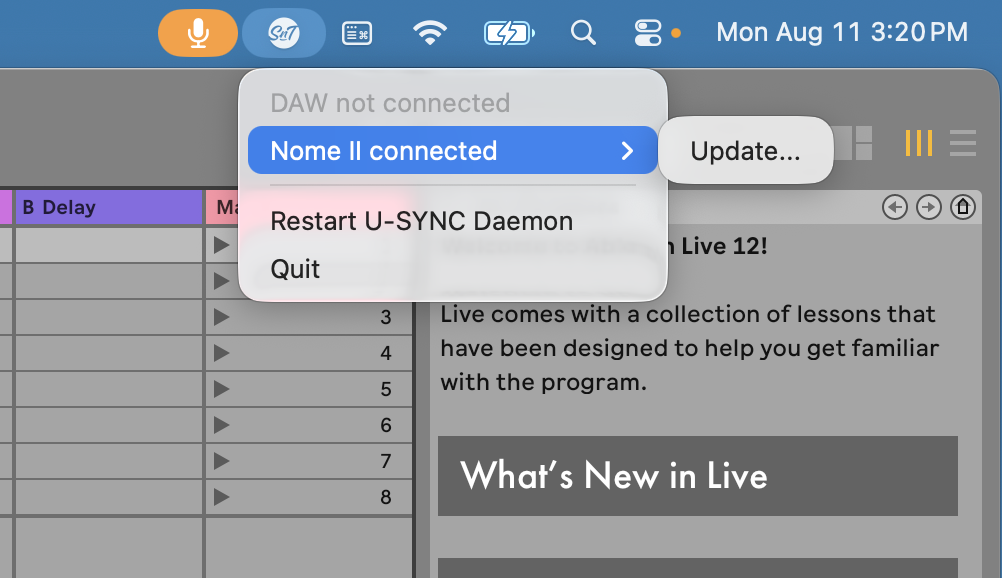Expand the Nome II connected submenu

coord(452,151)
